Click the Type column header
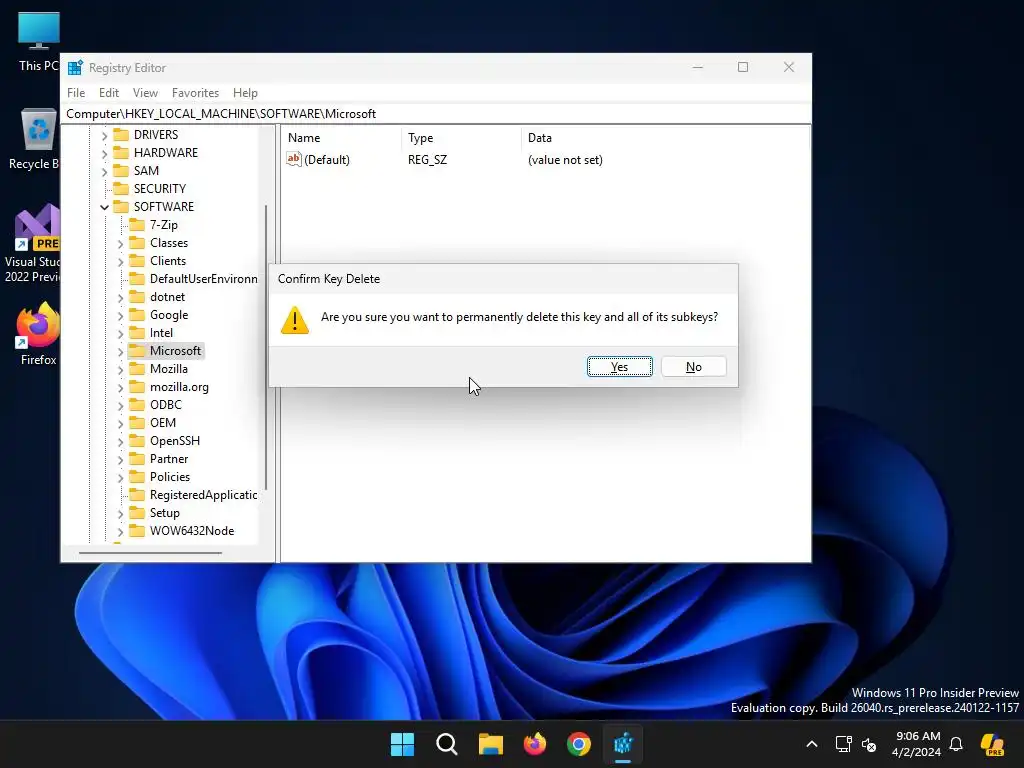The image size is (1024, 768). pos(461,138)
